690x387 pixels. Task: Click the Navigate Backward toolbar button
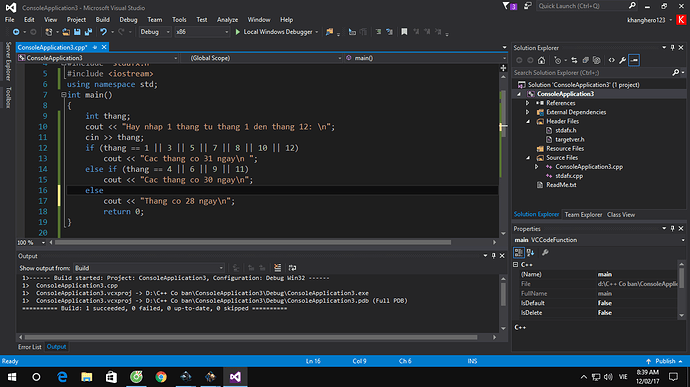(x=16, y=32)
